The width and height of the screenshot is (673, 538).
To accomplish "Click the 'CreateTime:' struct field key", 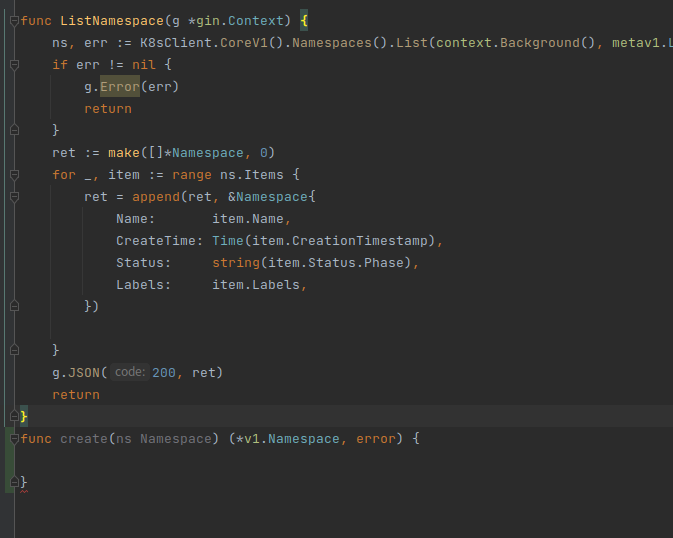I will pyautogui.click(x=159, y=241).
